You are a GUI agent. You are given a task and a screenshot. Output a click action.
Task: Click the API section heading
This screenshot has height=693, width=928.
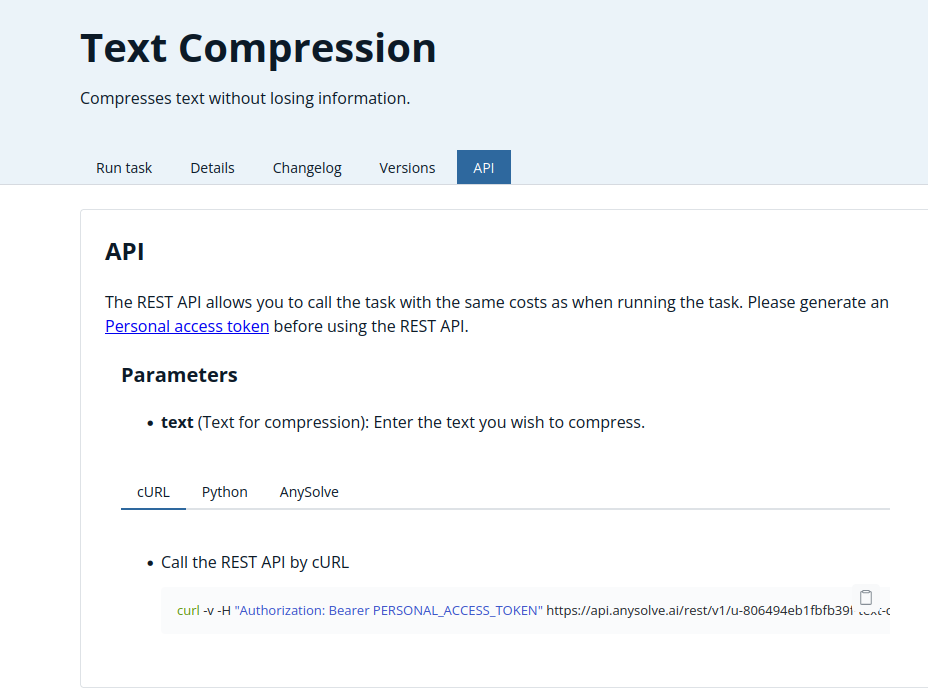pyautogui.click(x=124, y=252)
